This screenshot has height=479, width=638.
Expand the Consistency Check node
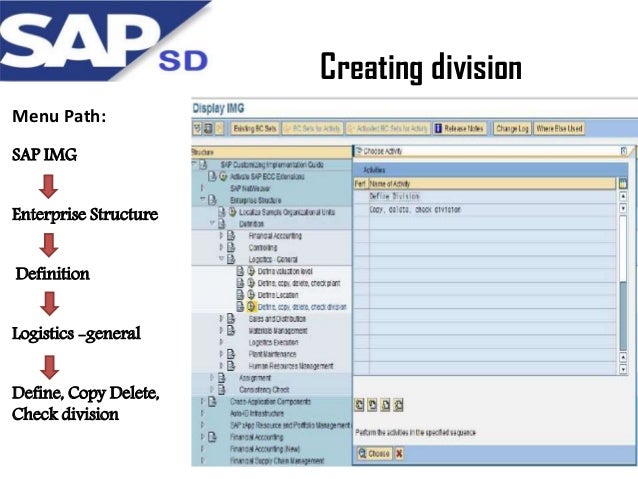click(x=212, y=389)
